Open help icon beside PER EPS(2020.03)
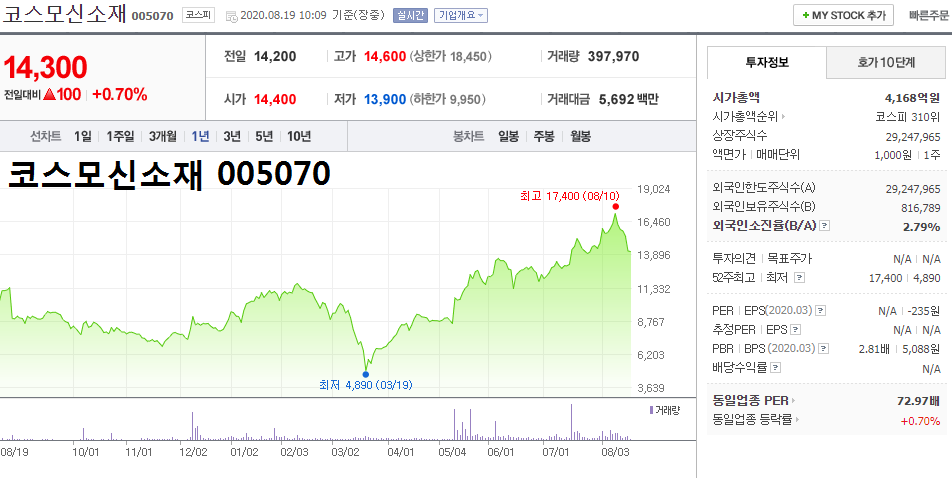The image size is (952, 478). point(821,311)
